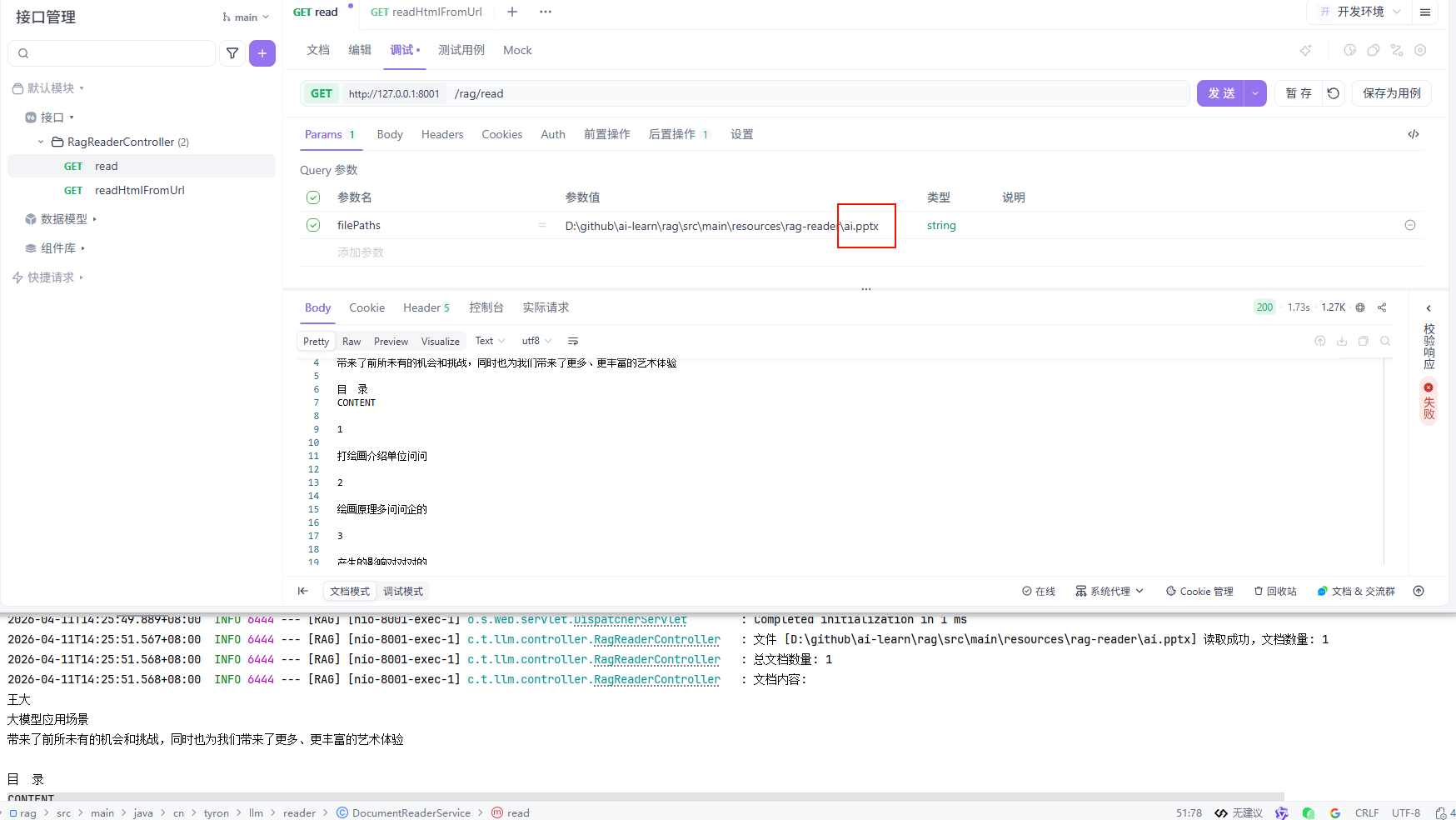
Task: Click the purple plus add button
Action: click(262, 53)
